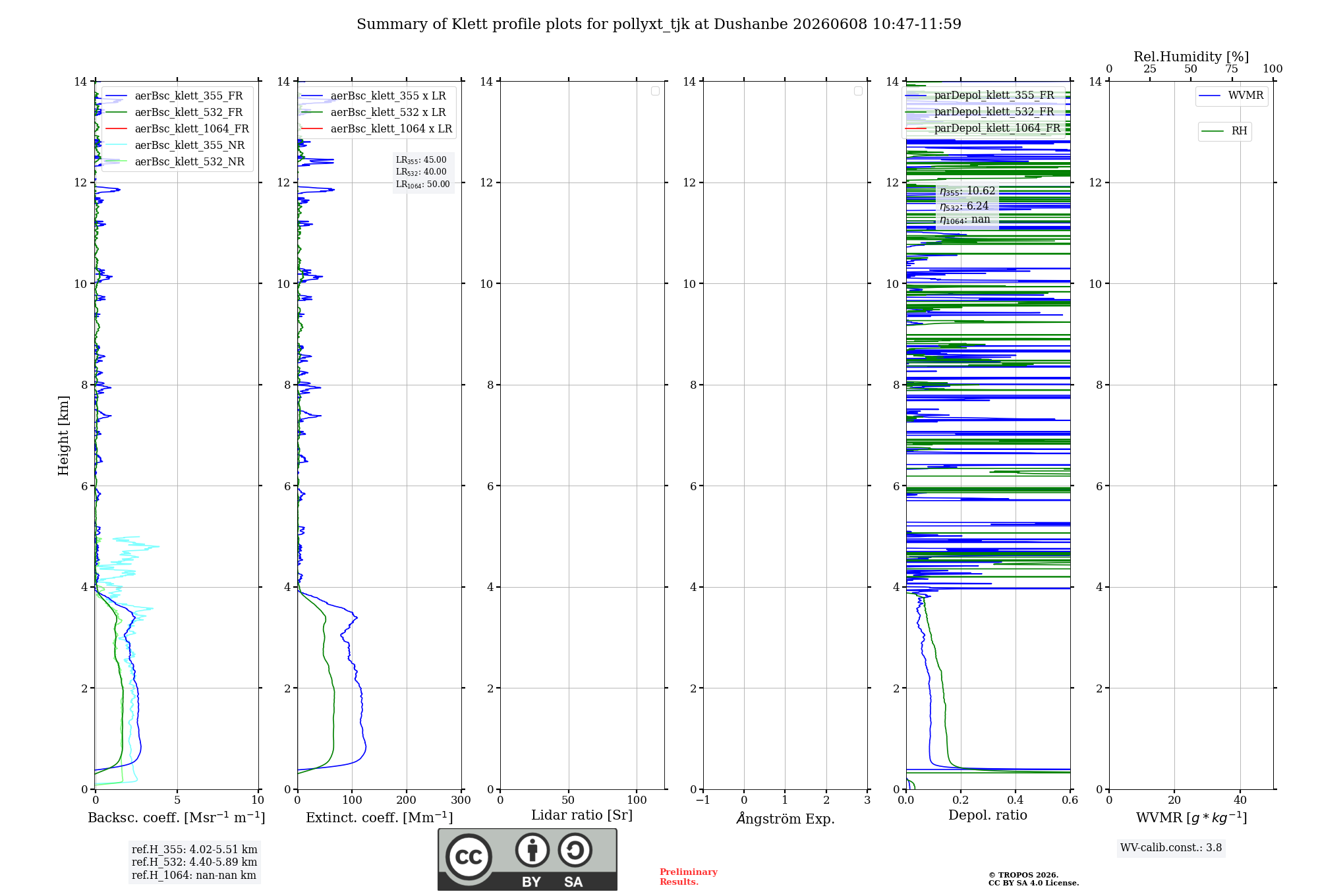This screenshot has width=1318, height=896.
Task: Click the η532: 6.24 annotation
Action: 964,206
